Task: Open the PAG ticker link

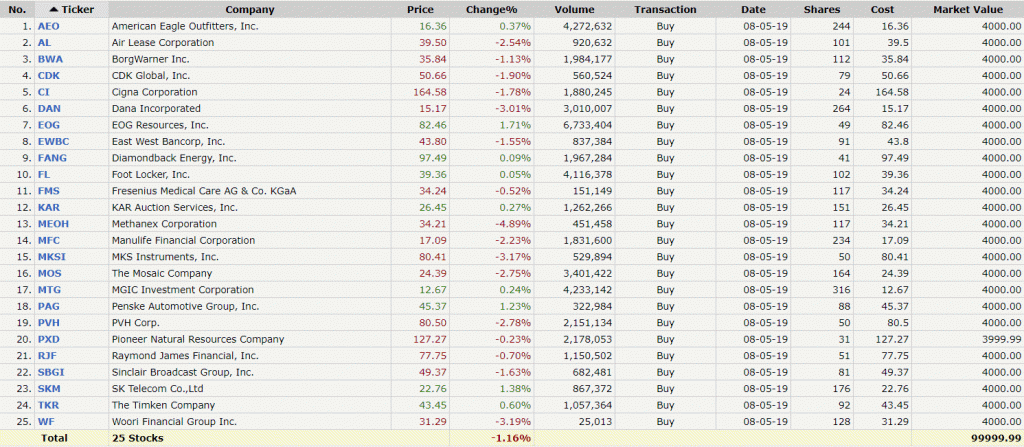Action: 49,306
